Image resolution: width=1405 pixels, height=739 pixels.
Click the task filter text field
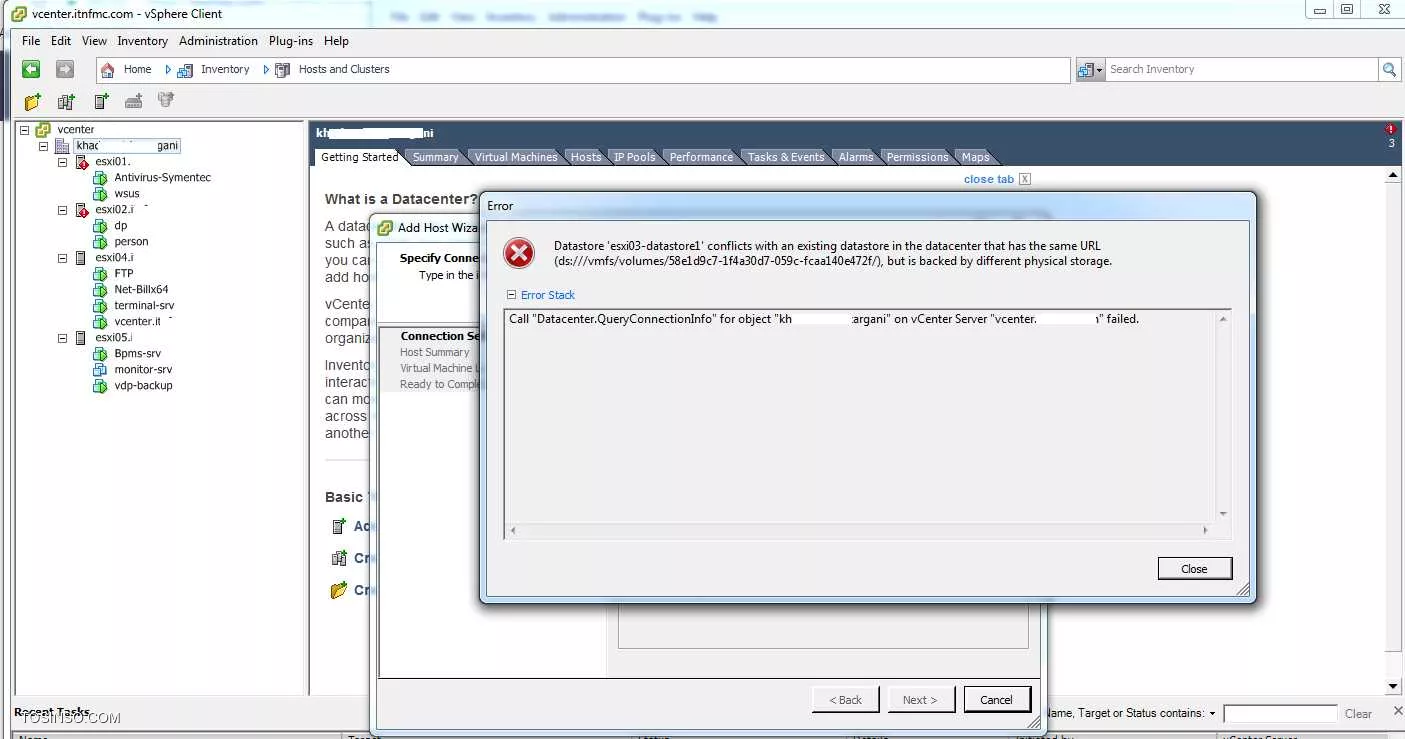pyautogui.click(x=1280, y=714)
